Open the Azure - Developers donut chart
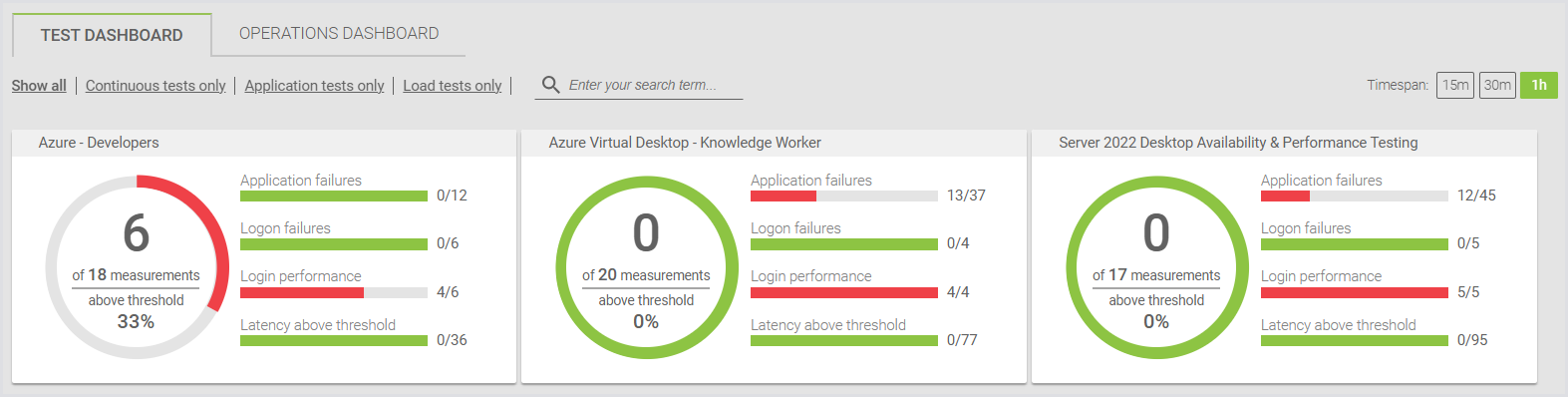Screen dimensions: 1568x397 click(137, 267)
